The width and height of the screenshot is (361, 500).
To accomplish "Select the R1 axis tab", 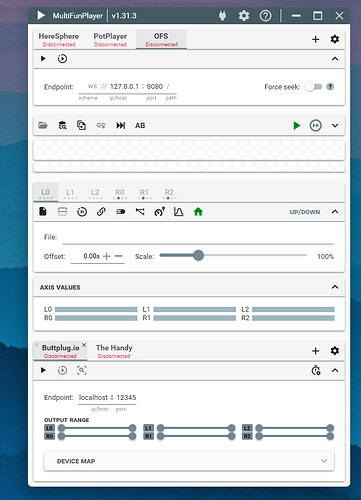I will click(x=144, y=193).
